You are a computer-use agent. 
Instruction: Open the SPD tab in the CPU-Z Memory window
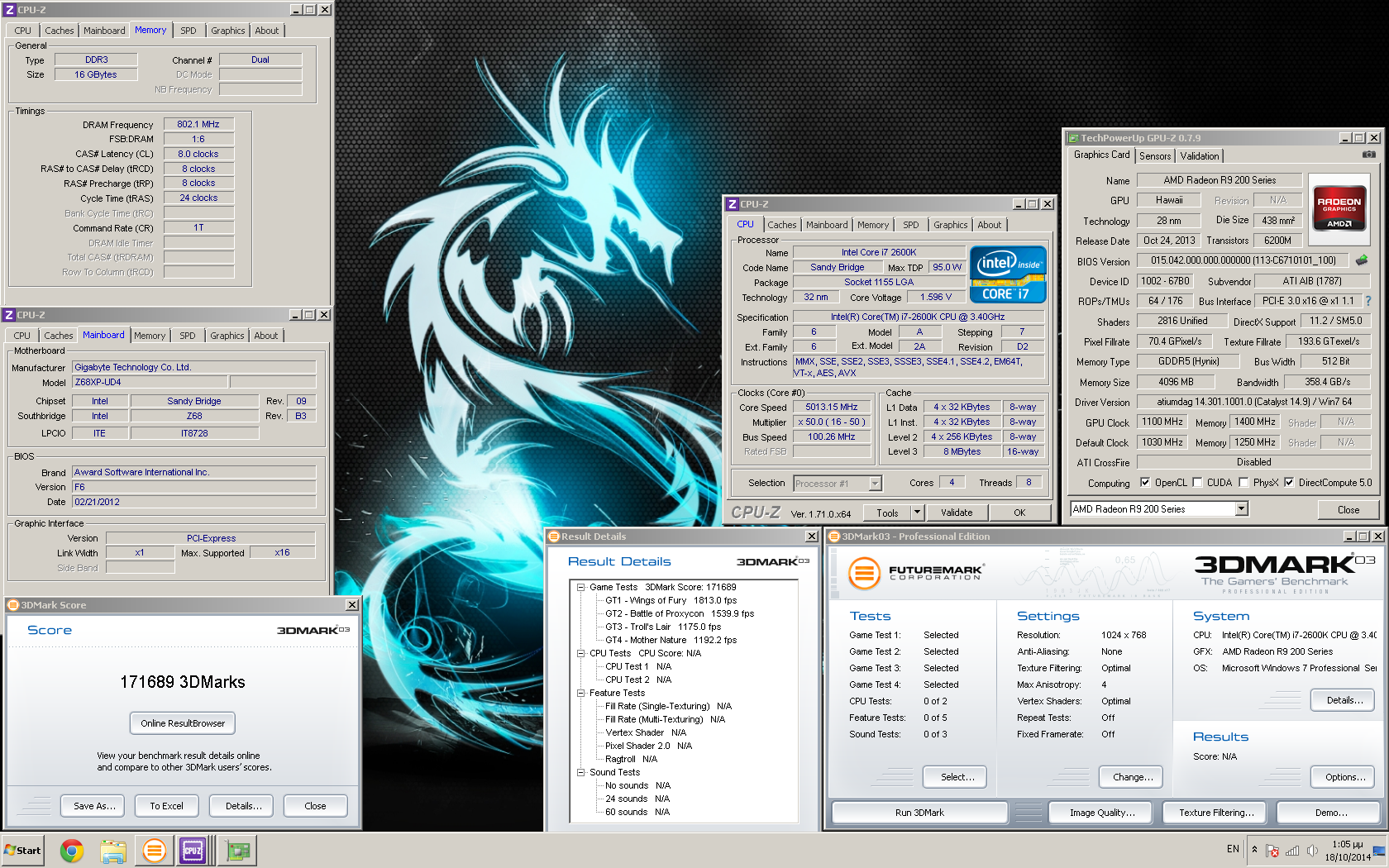[x=189, y=31]
